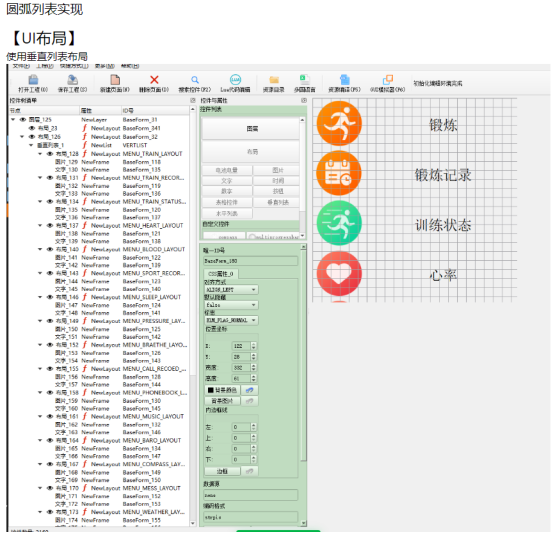
Task: Click the 垂直列表 widget button
Action: [278, 202]
